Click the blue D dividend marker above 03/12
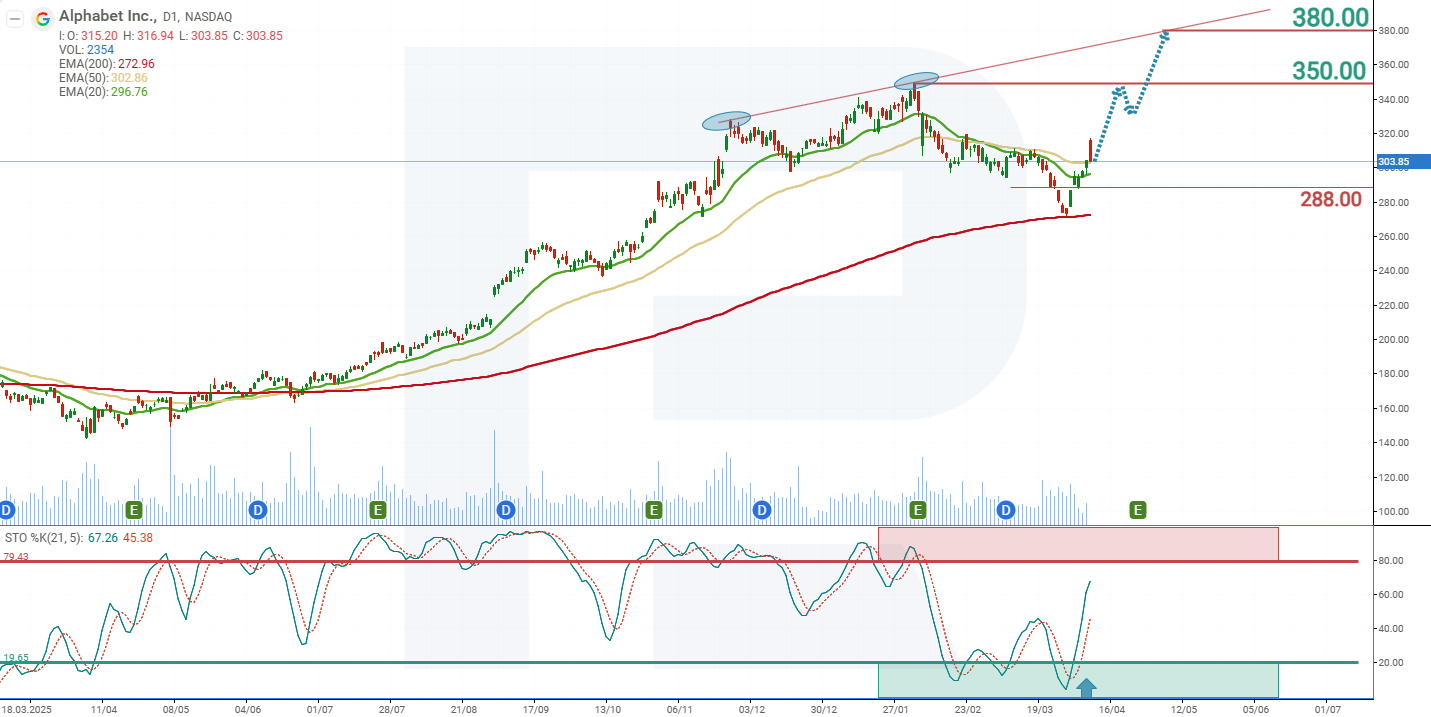The image size is (1431, 717). [x=760, y=509]
